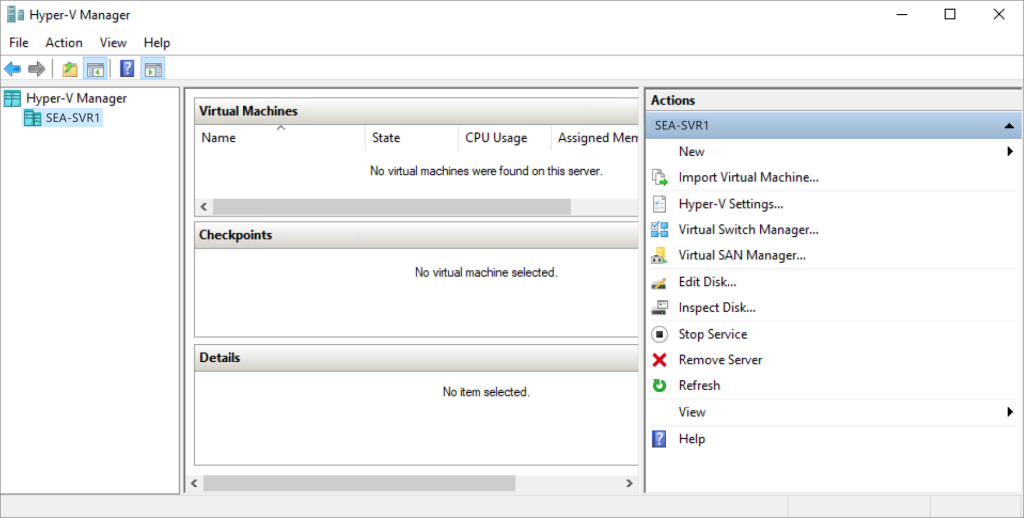1024x518 pixels.
Task: Sort by the Name column header
Action: [x=280, y=138]
